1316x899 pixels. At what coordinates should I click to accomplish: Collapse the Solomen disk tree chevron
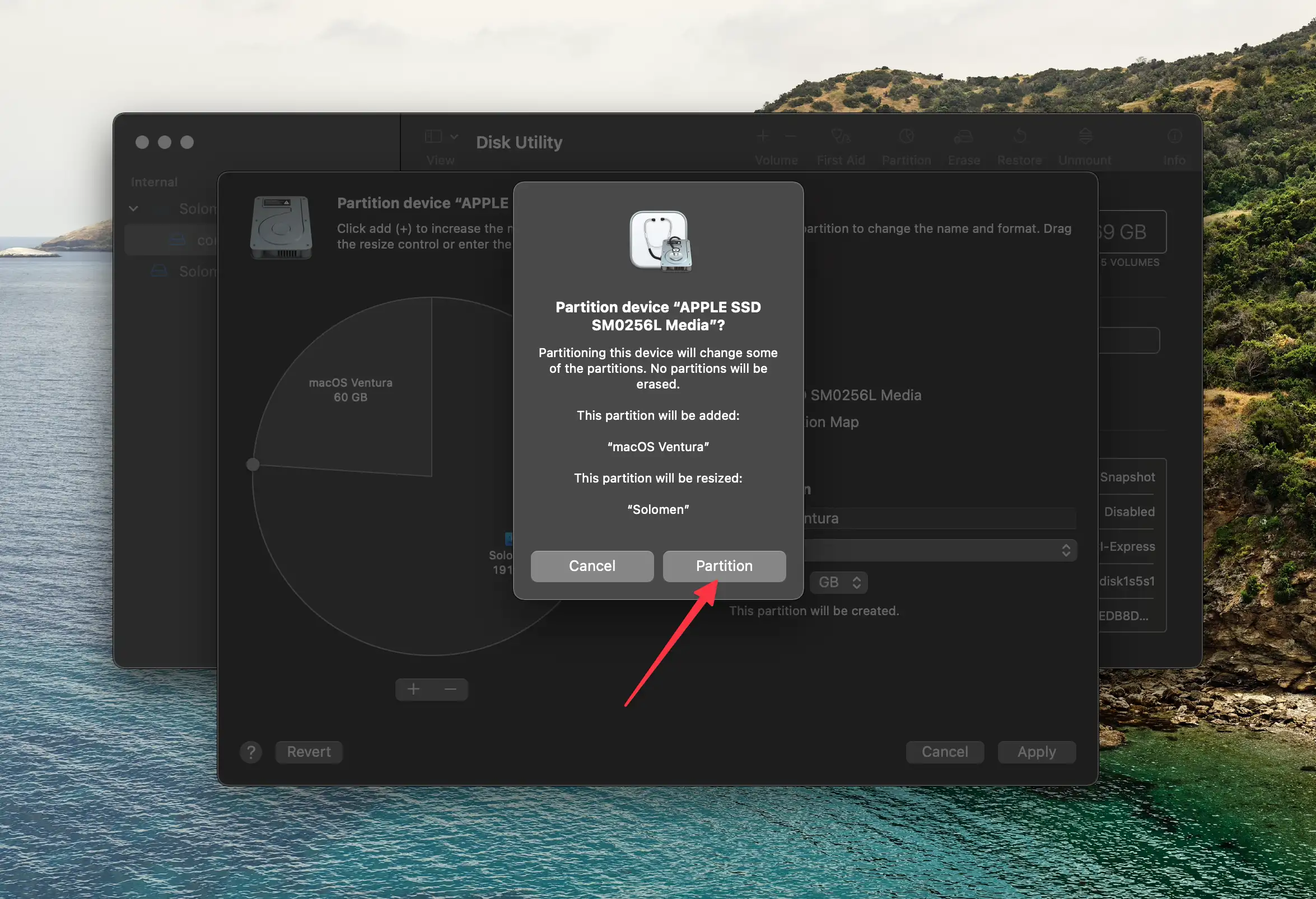point(133,208)
